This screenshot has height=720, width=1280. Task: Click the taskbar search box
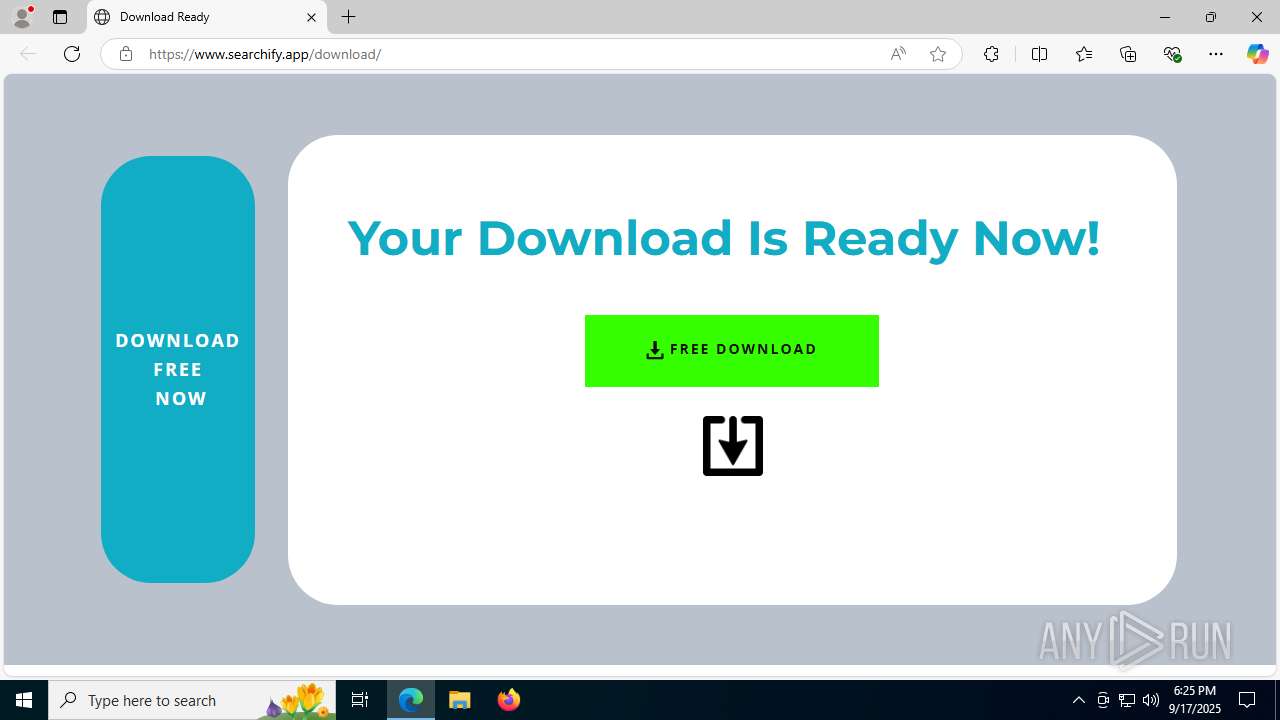click(192, 700)
